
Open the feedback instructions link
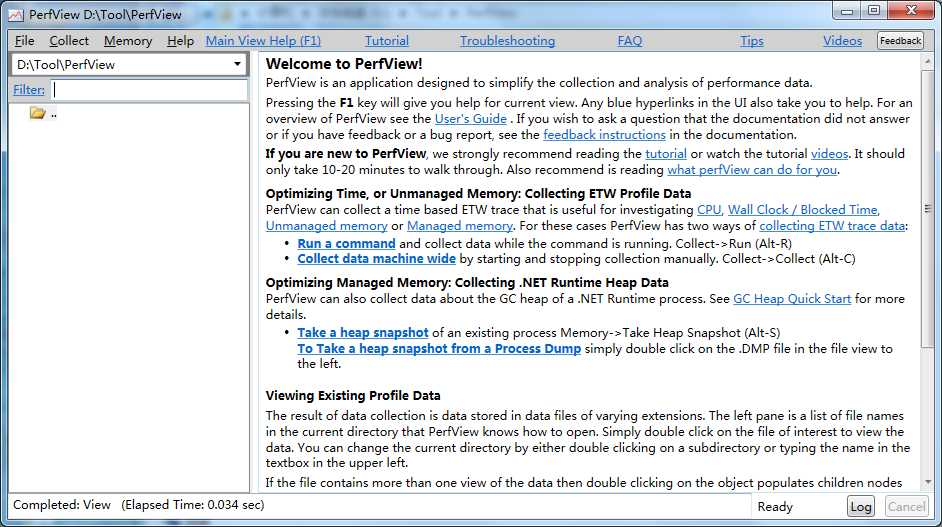(x=604, y=135)
